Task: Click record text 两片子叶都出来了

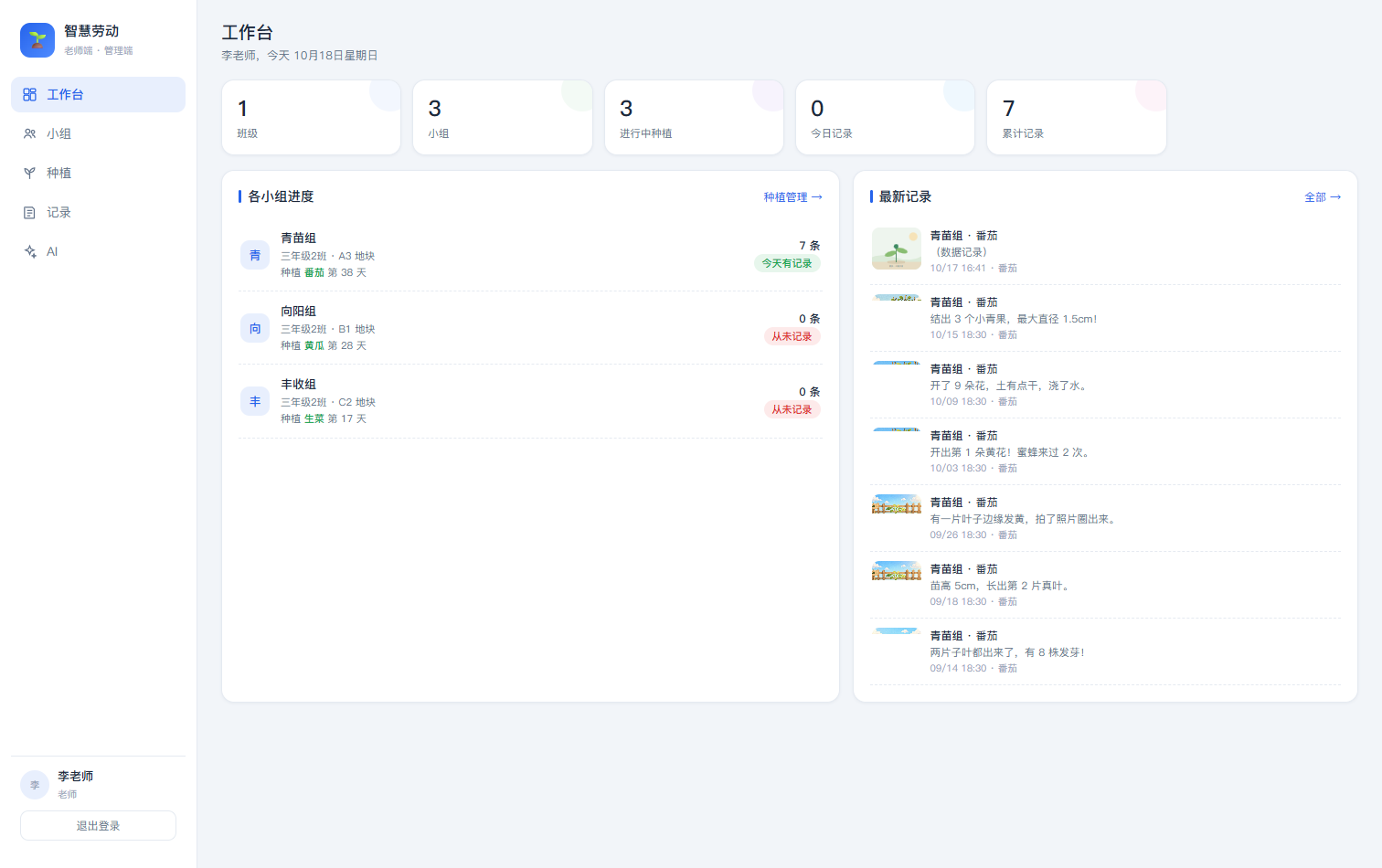Action: (x=1007, y=652)
